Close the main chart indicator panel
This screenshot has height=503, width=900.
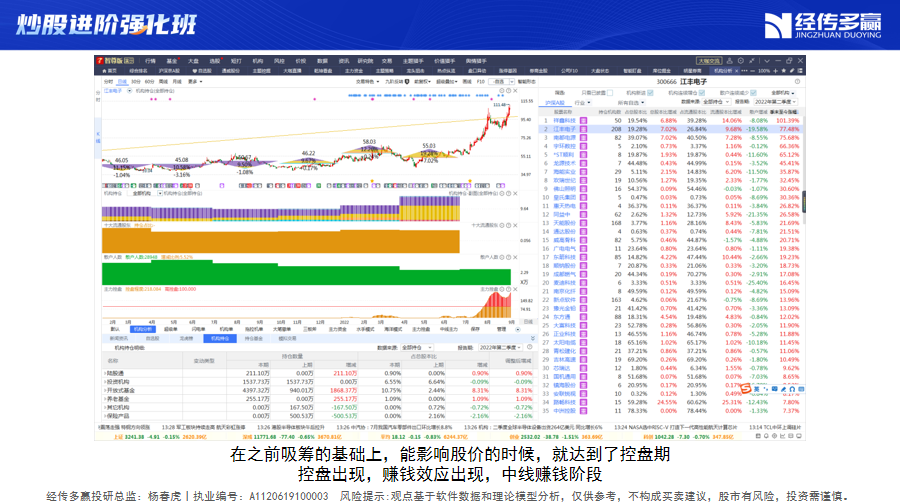pyautogui.click(x=515, y=91)
